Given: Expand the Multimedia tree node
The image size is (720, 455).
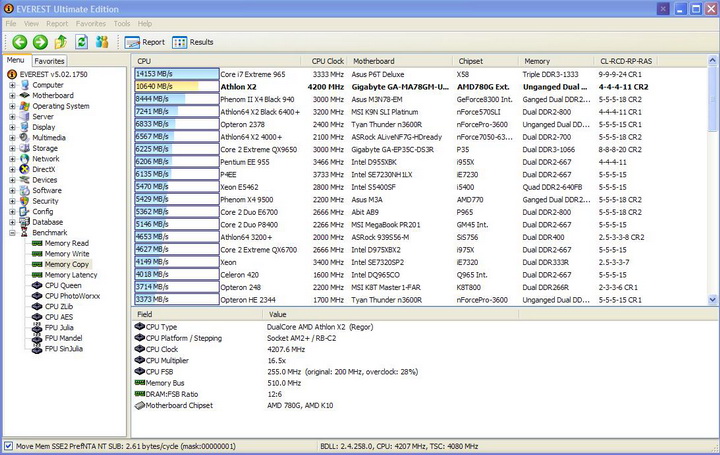Looking at the screenshot, I should tap(12, 138).
